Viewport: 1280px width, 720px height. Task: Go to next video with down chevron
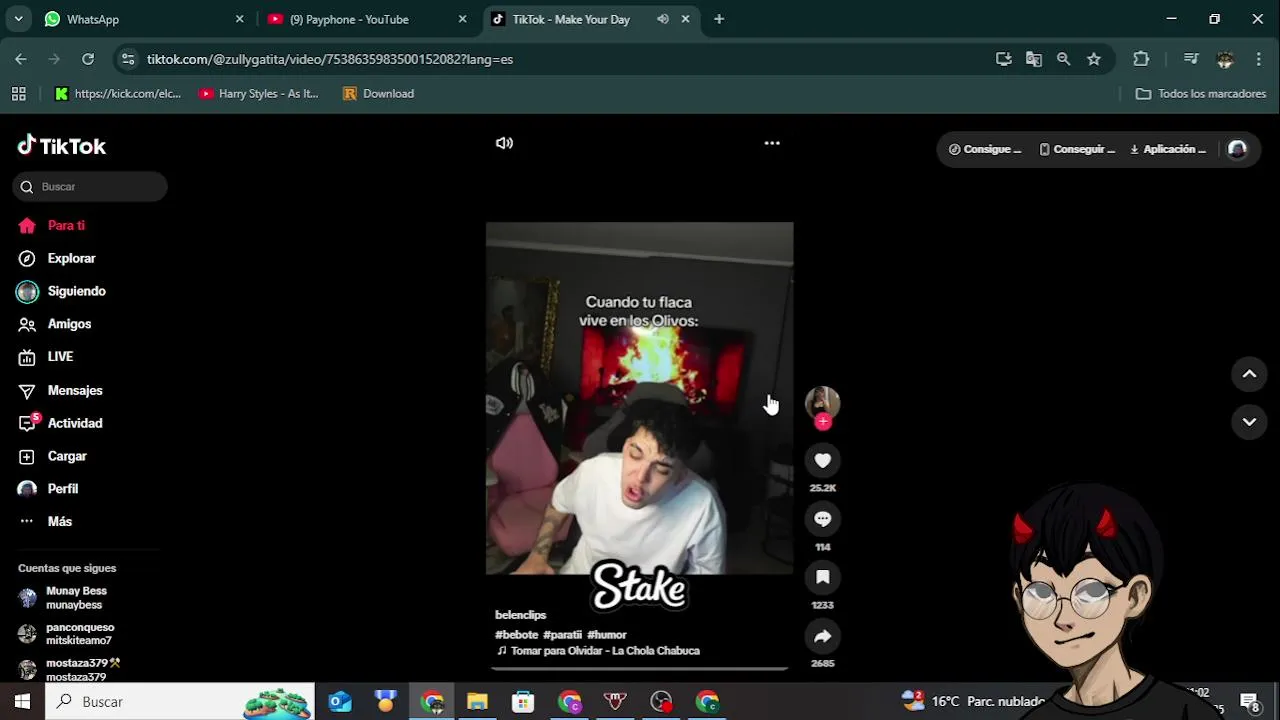(x=1249, y=422)
